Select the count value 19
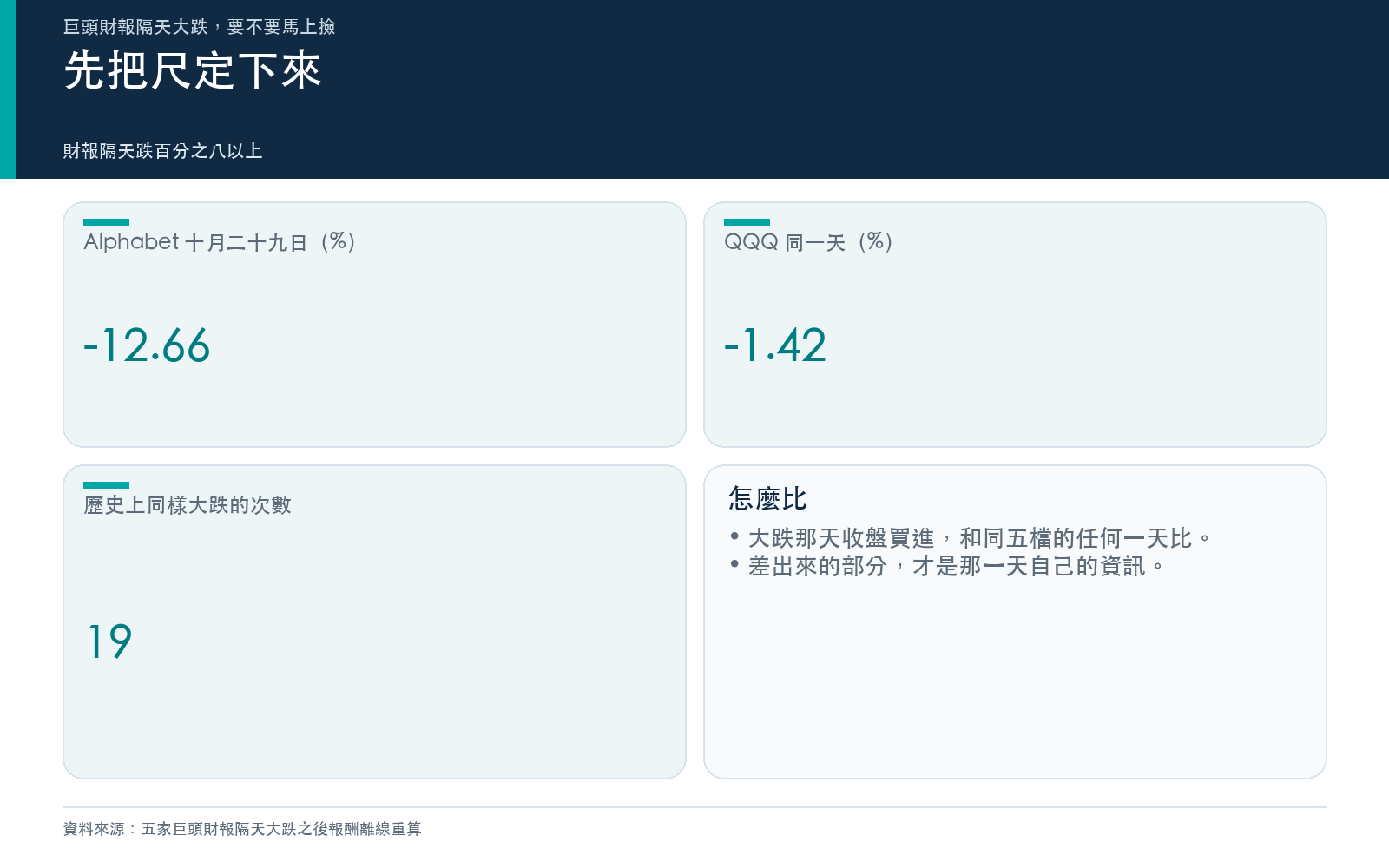Screen dimensions: 1389x868 (x=109, y=642)
